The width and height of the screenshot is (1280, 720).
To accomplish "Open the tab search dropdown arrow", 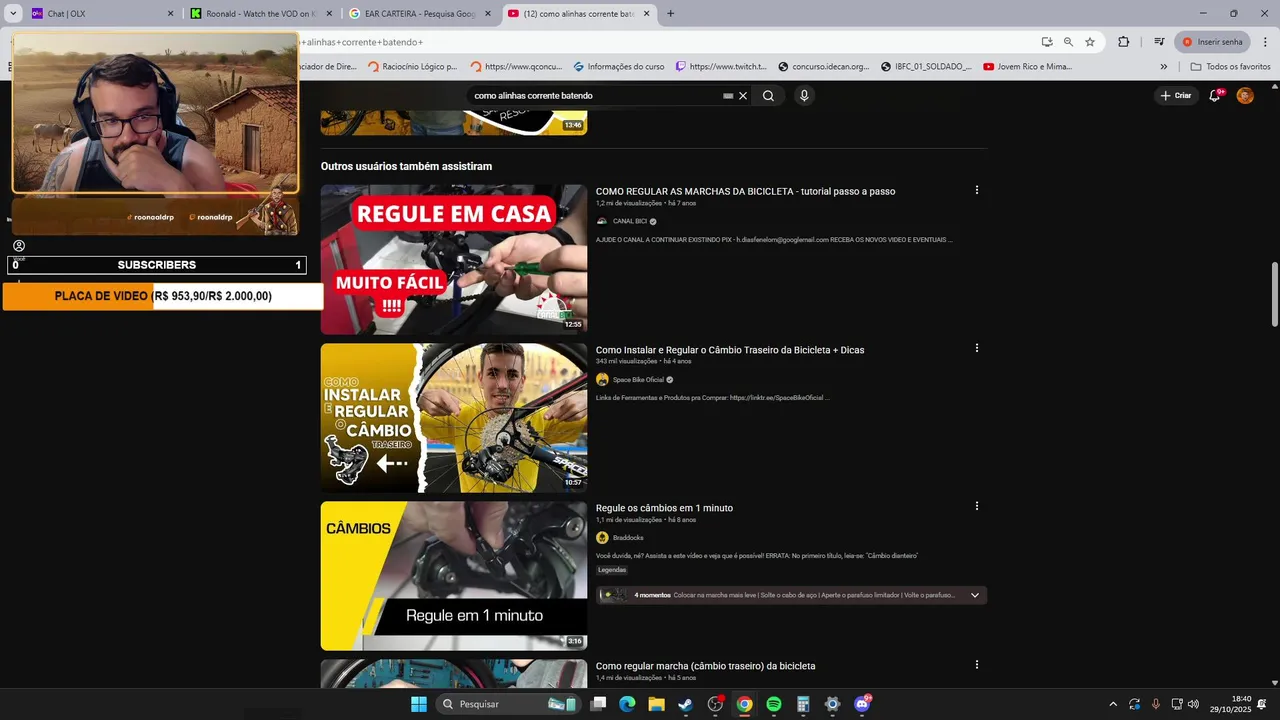I will pos(14,14).
